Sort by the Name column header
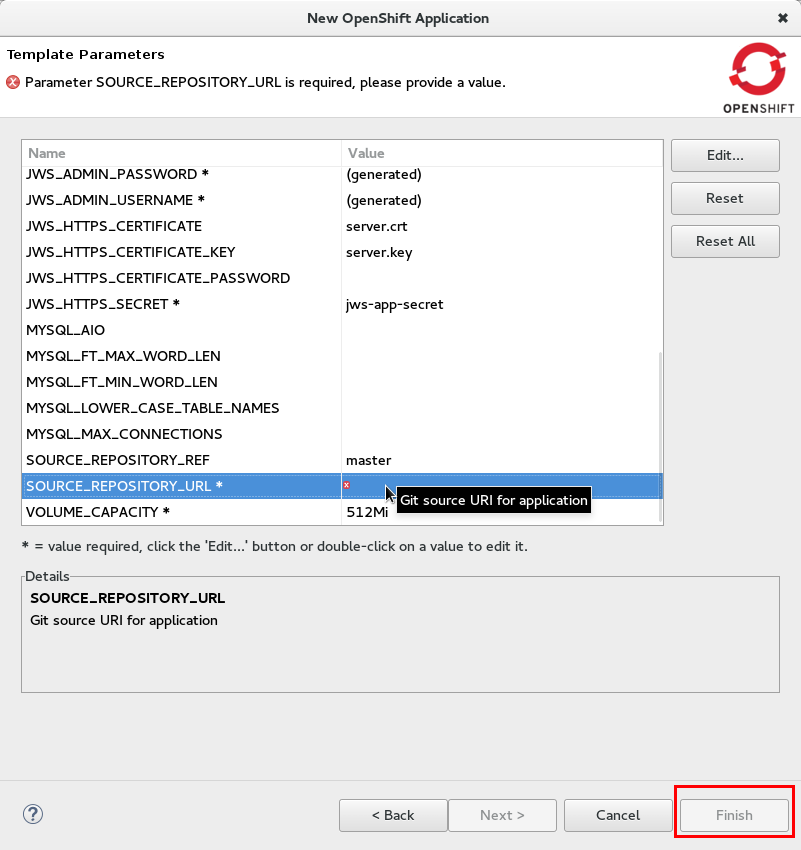 (x=182, y=153)
